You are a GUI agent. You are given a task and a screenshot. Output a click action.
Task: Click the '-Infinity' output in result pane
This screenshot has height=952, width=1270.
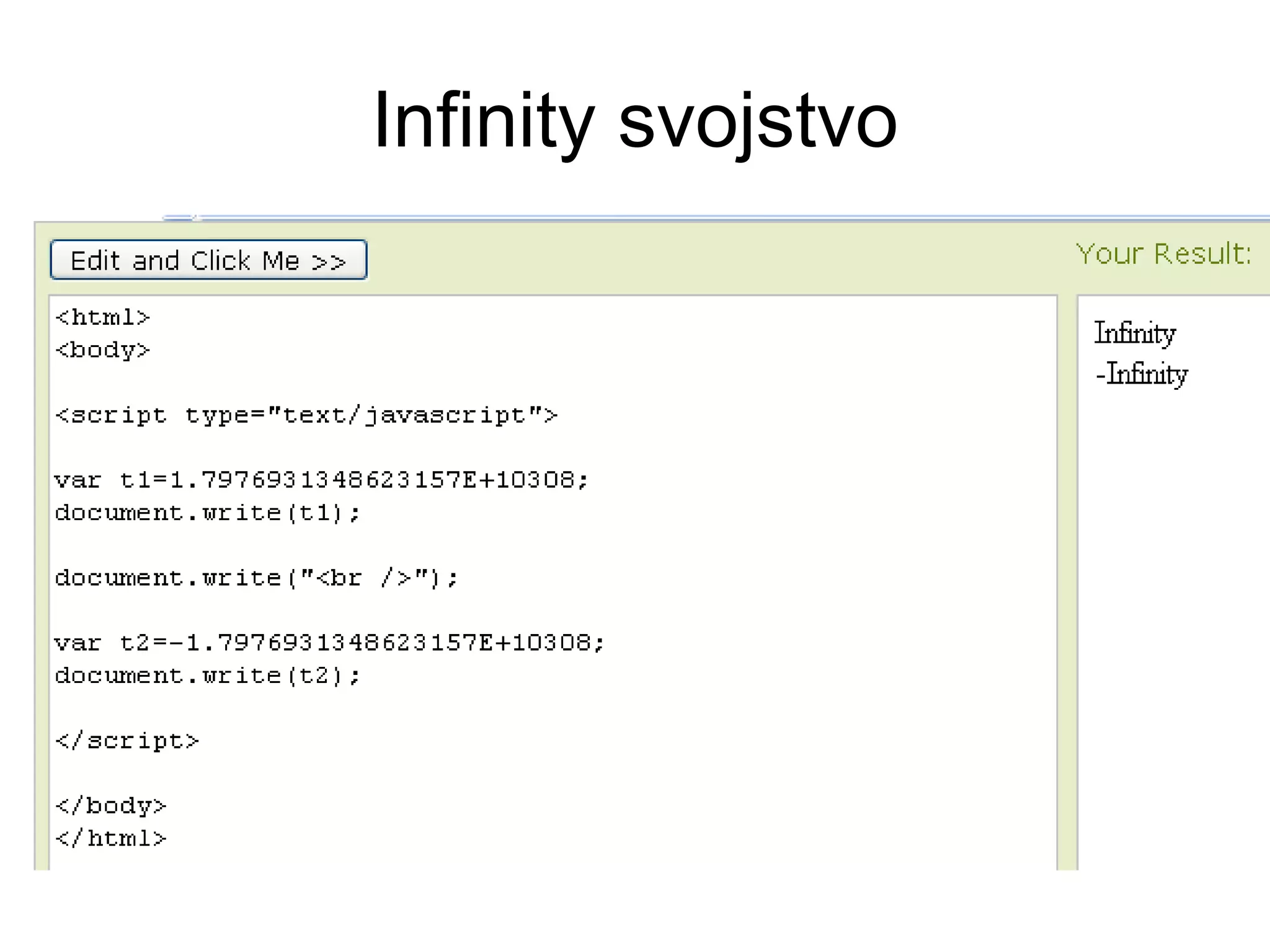[1141, 374]
